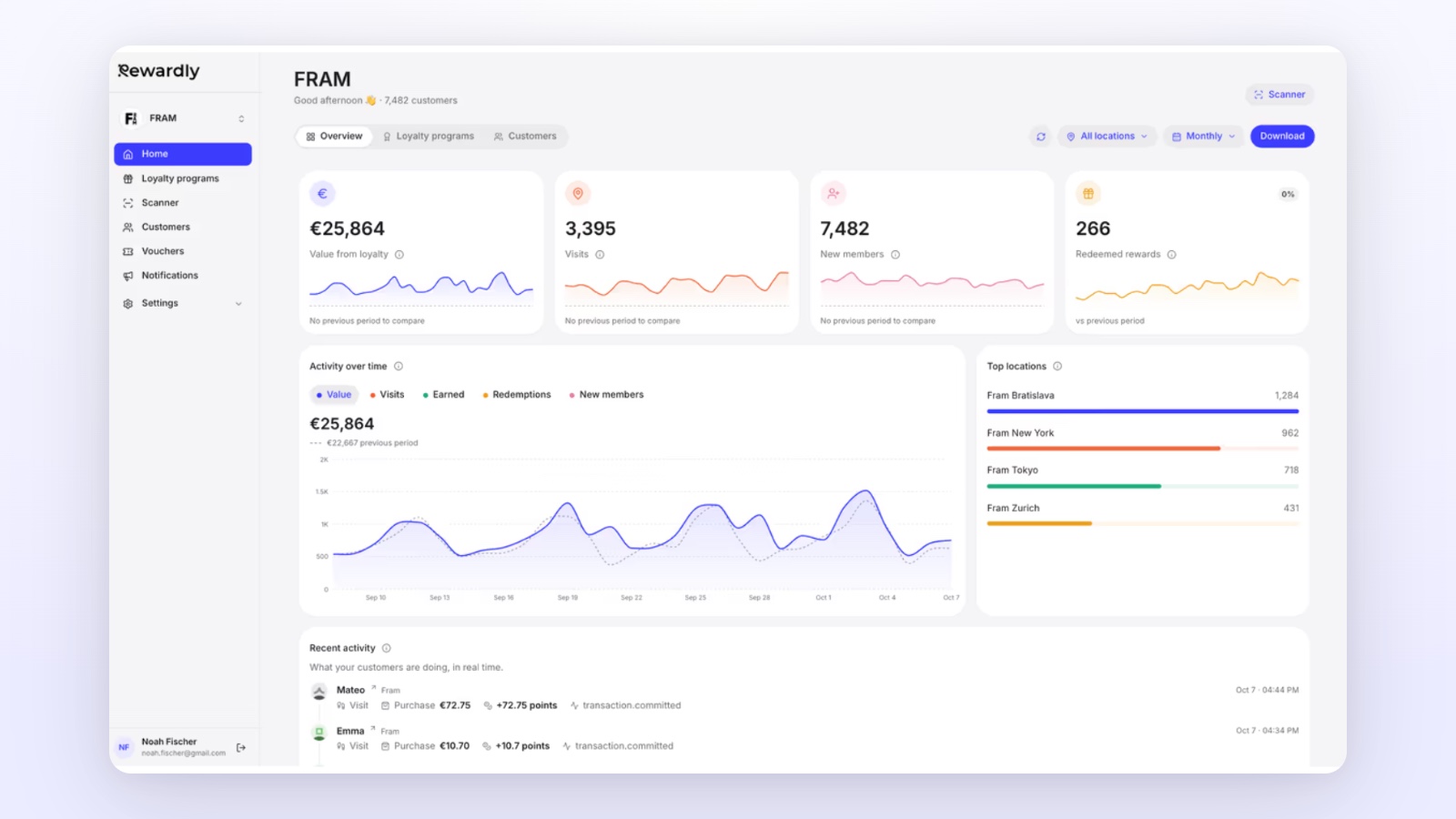Click Purchase €72.75 in Mateo's row
1456x819 pixels.
coord(426,706)
